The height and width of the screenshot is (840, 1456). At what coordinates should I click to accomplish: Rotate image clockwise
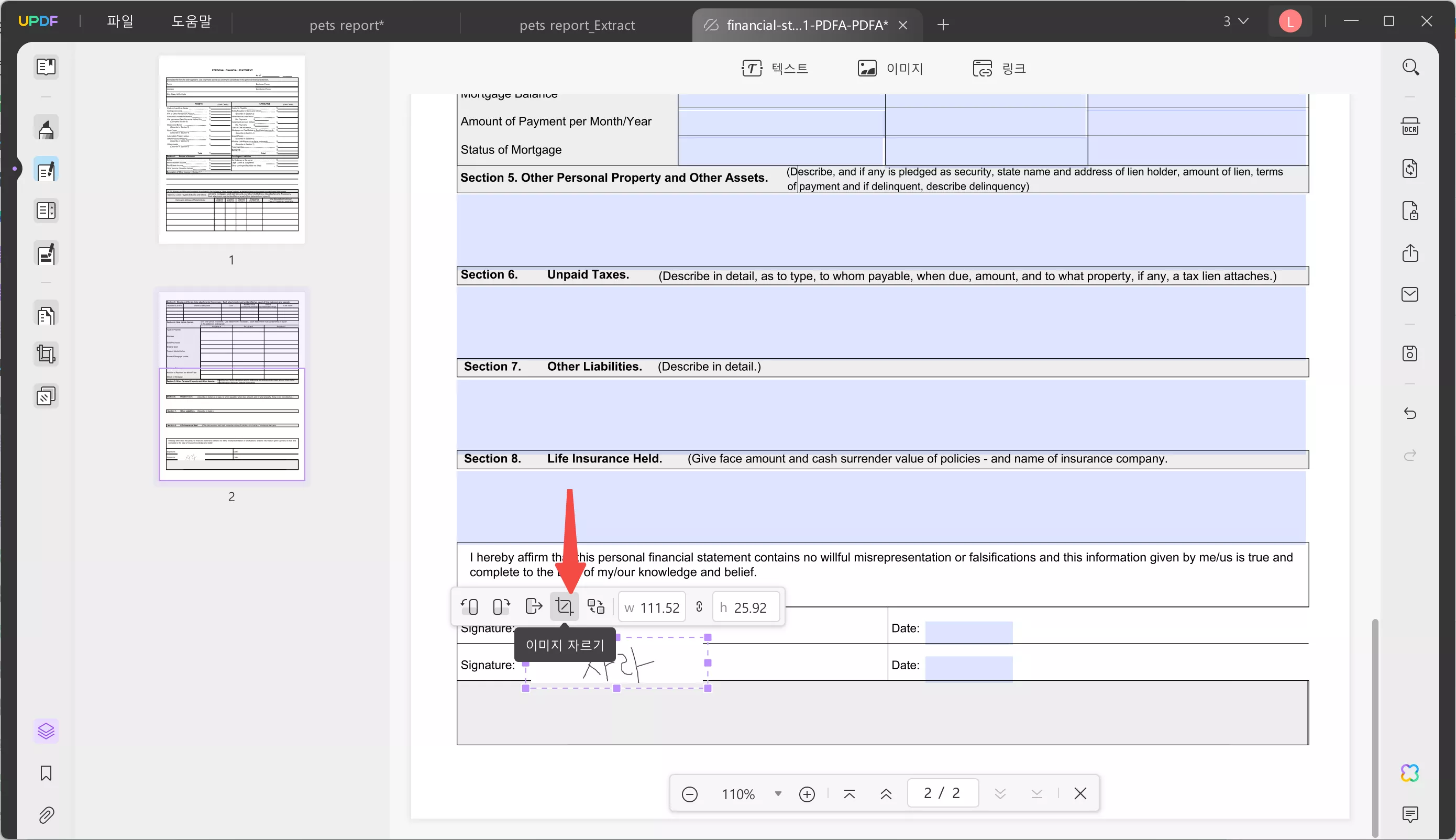(x=501, y=607)
